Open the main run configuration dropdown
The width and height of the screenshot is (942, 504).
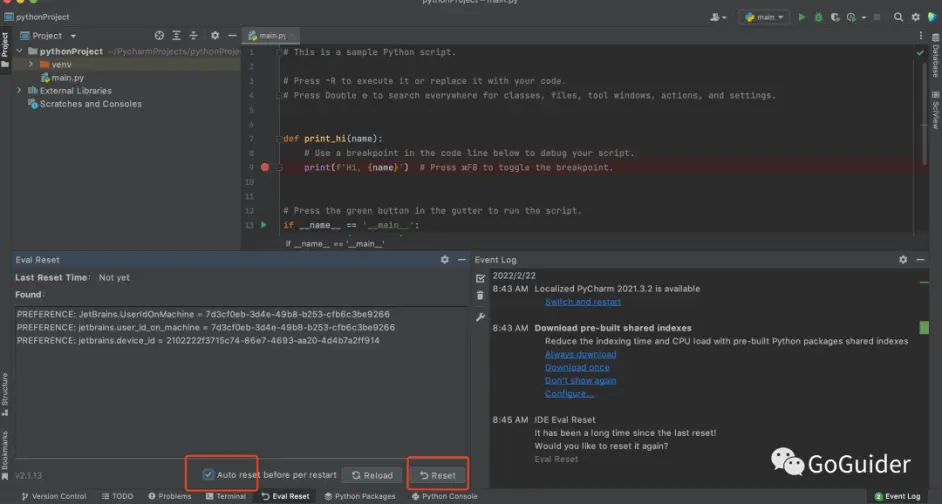click(x=764, y=17)
